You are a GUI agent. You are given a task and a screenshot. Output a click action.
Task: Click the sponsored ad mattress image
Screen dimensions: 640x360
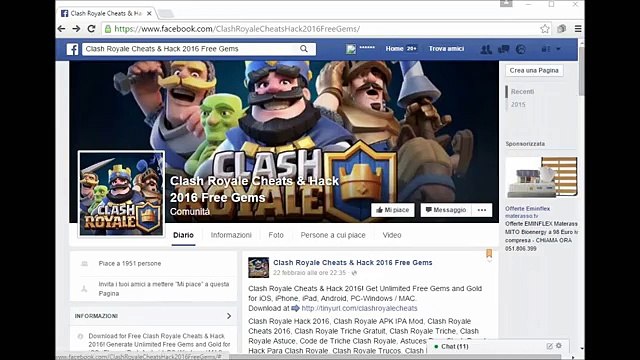542,177
